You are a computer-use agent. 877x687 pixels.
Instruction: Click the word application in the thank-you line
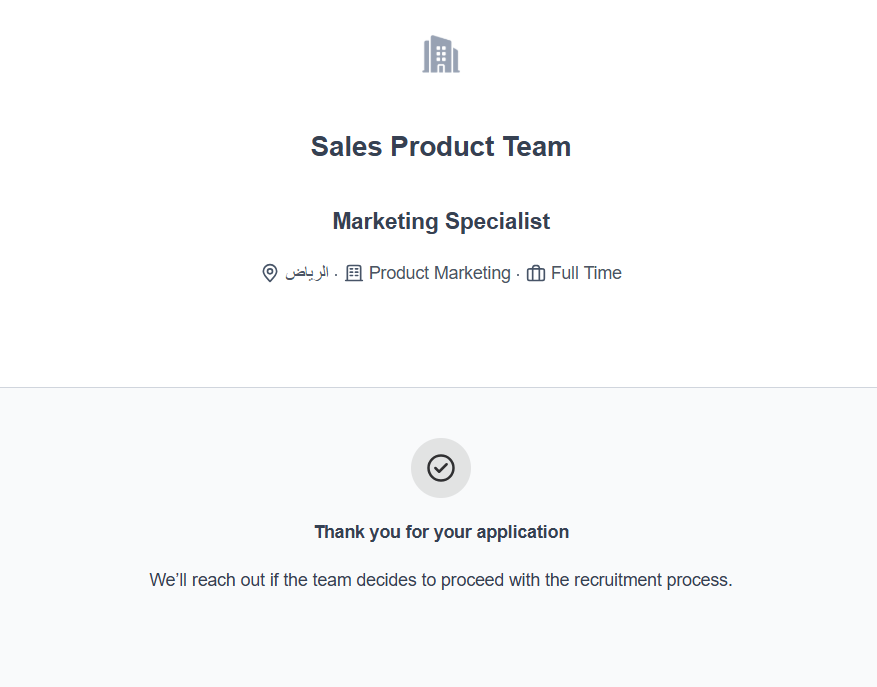tap(522, 532)
